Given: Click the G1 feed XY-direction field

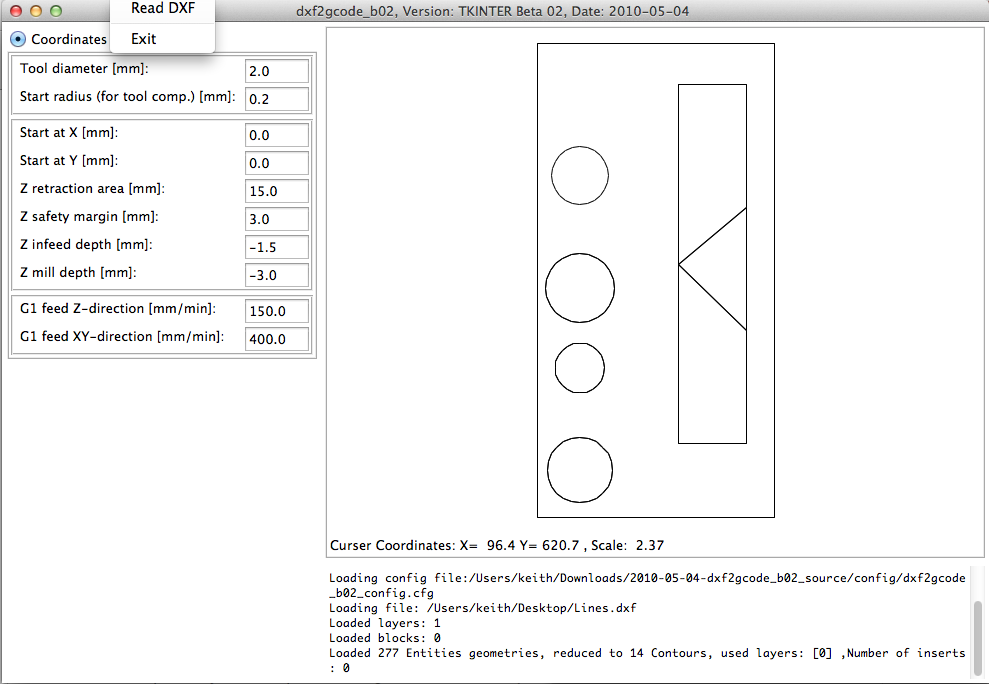Looking at the screenshot, I should 277,339.
